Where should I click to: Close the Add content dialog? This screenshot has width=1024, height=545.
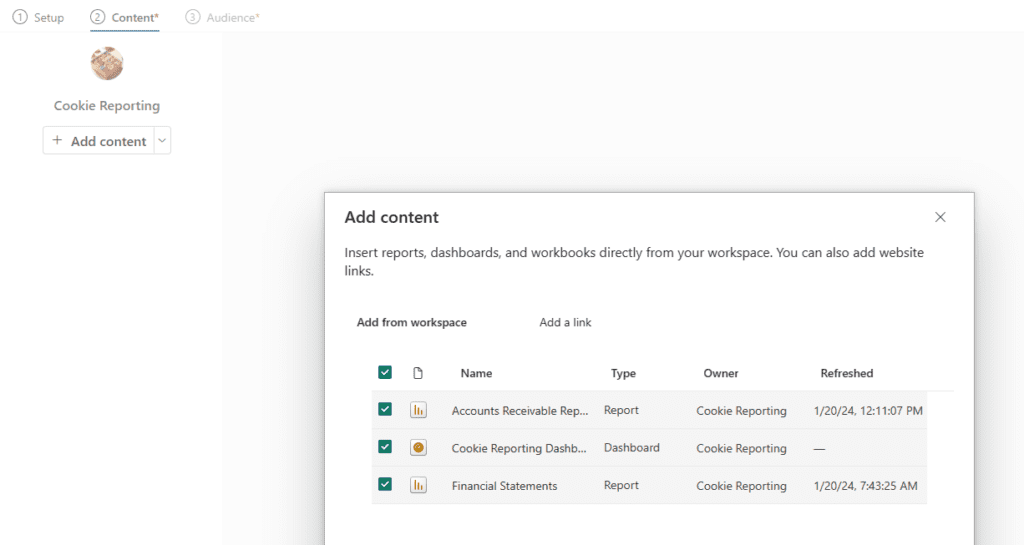click(x=940, y=217)
